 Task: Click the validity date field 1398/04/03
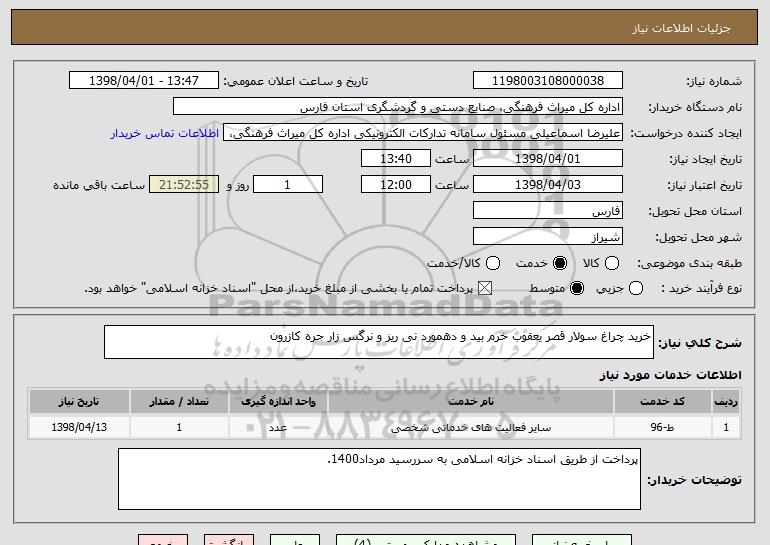click(548, 185)
